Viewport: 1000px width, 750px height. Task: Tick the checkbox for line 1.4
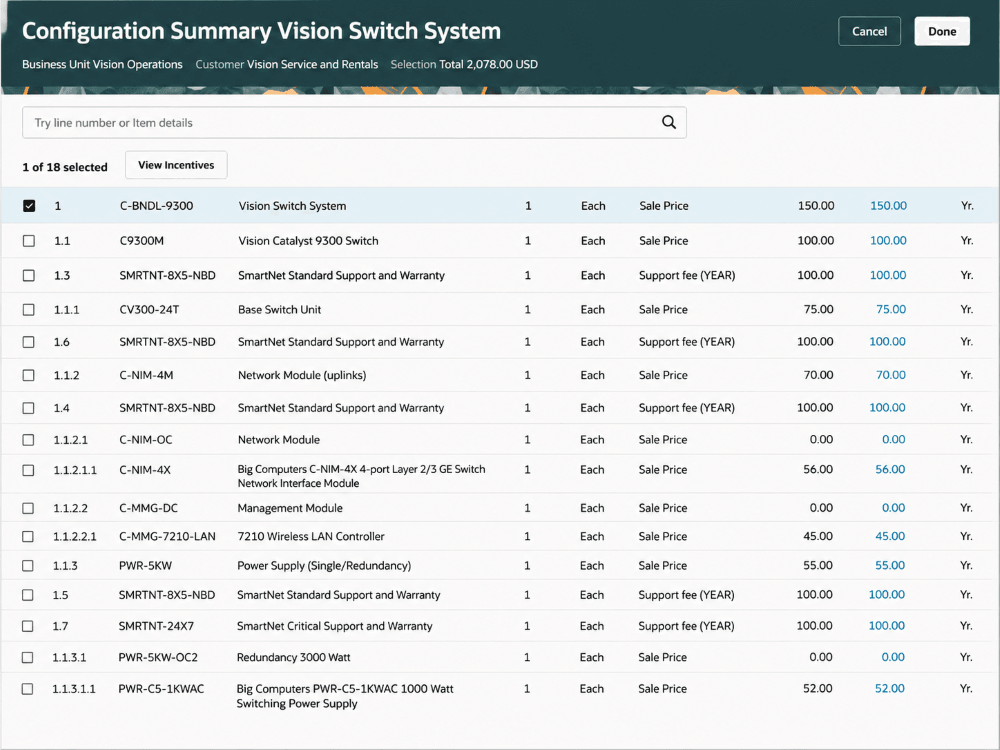[x=29, y=408]
